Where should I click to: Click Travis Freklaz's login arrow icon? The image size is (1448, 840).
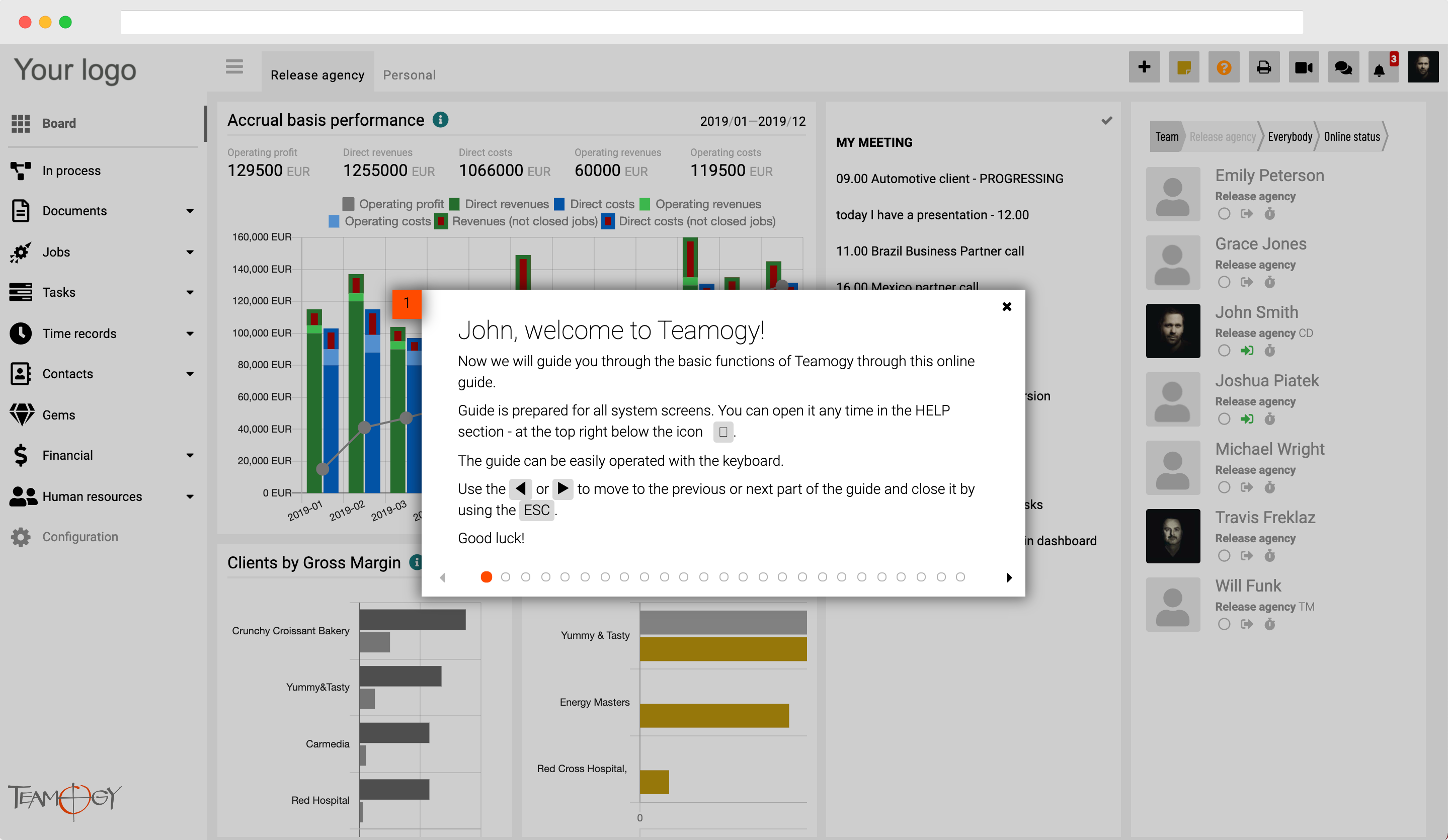pos(1246,556)
